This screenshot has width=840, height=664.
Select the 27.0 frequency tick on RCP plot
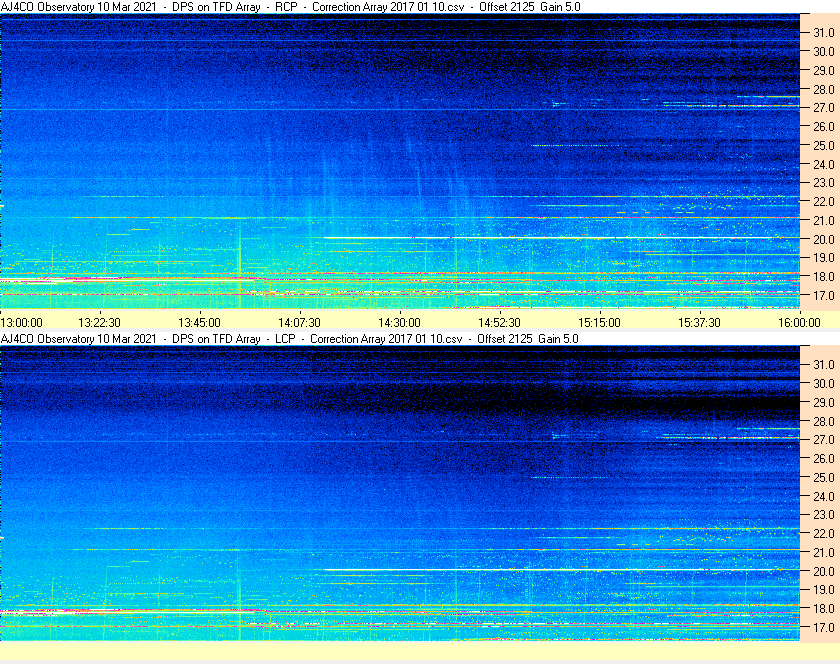824,108
